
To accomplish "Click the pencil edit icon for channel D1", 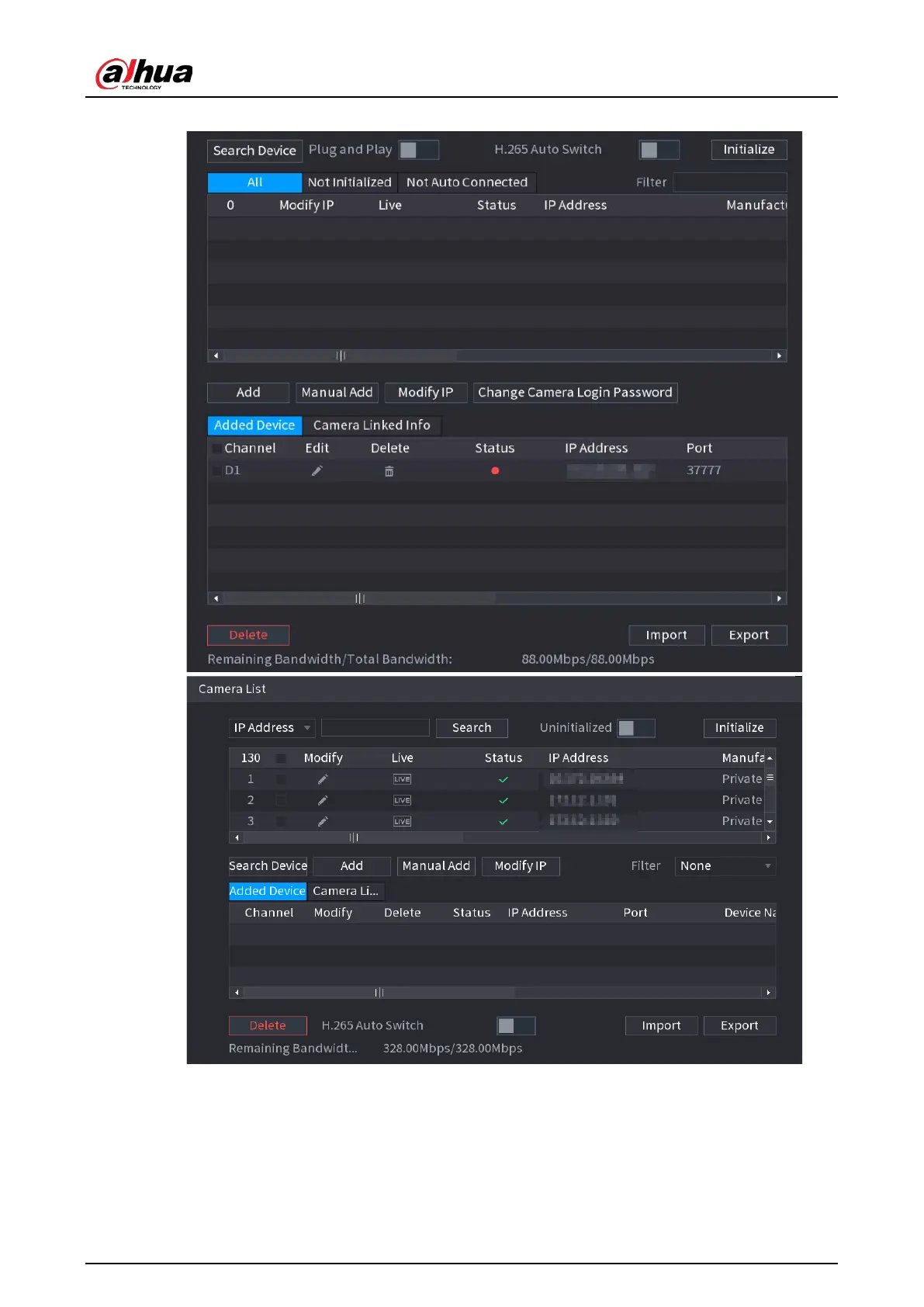I will click(x=317, y=470).
